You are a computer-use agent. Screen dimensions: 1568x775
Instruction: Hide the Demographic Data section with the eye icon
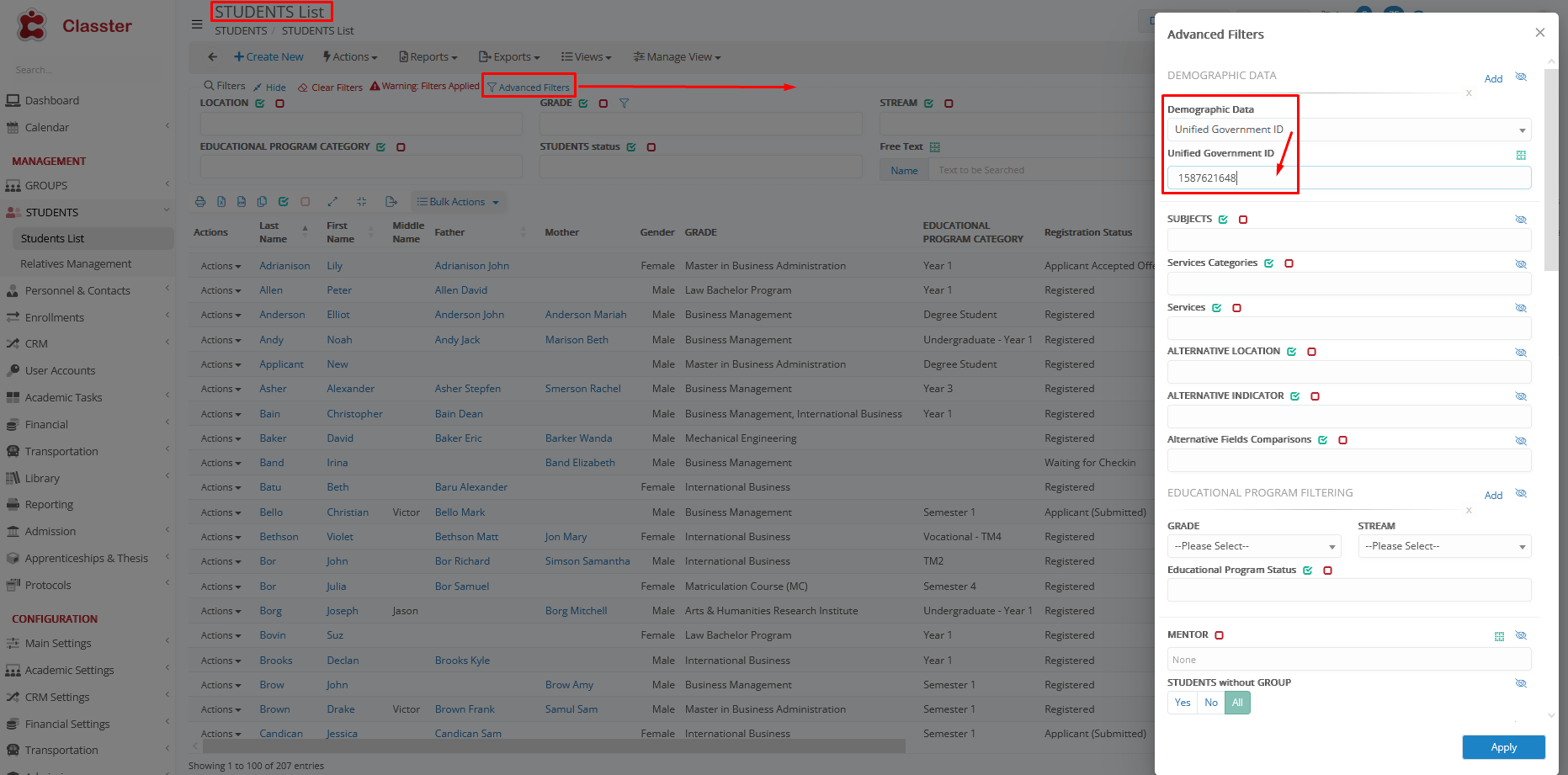coord(1521,77)
